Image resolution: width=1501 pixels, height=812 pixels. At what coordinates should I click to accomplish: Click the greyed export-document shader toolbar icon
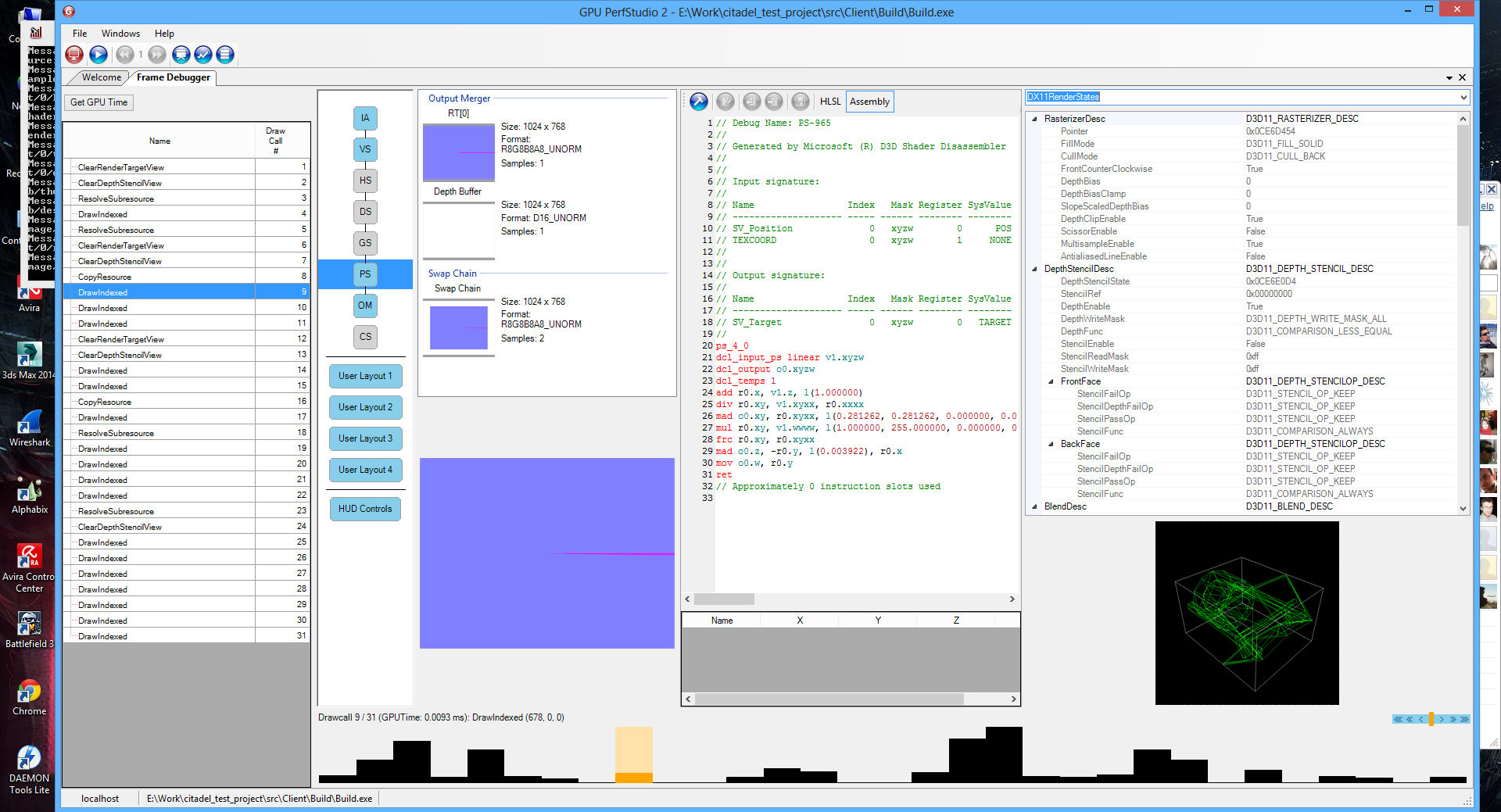coord(725,101)
